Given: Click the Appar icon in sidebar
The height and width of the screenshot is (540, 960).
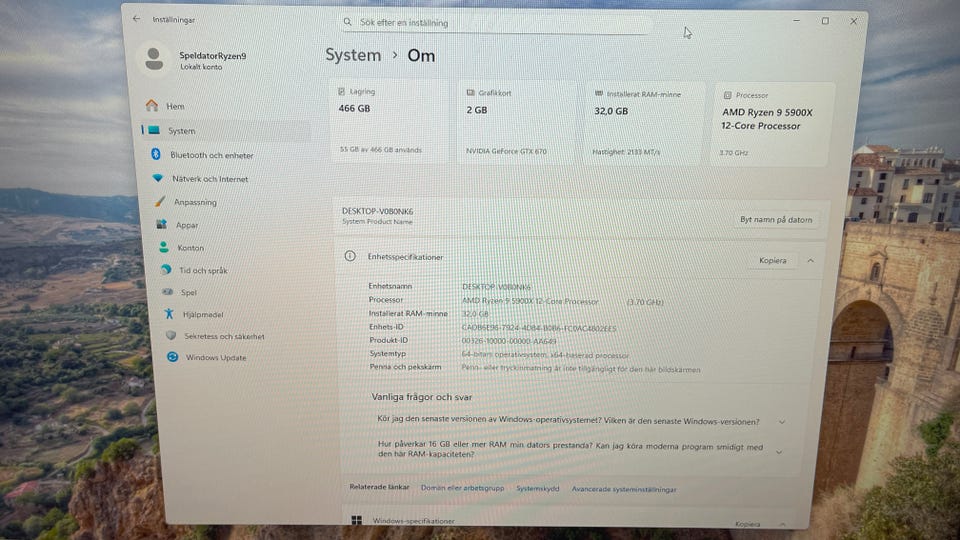Looking at the screenshot, I should 162,224.
